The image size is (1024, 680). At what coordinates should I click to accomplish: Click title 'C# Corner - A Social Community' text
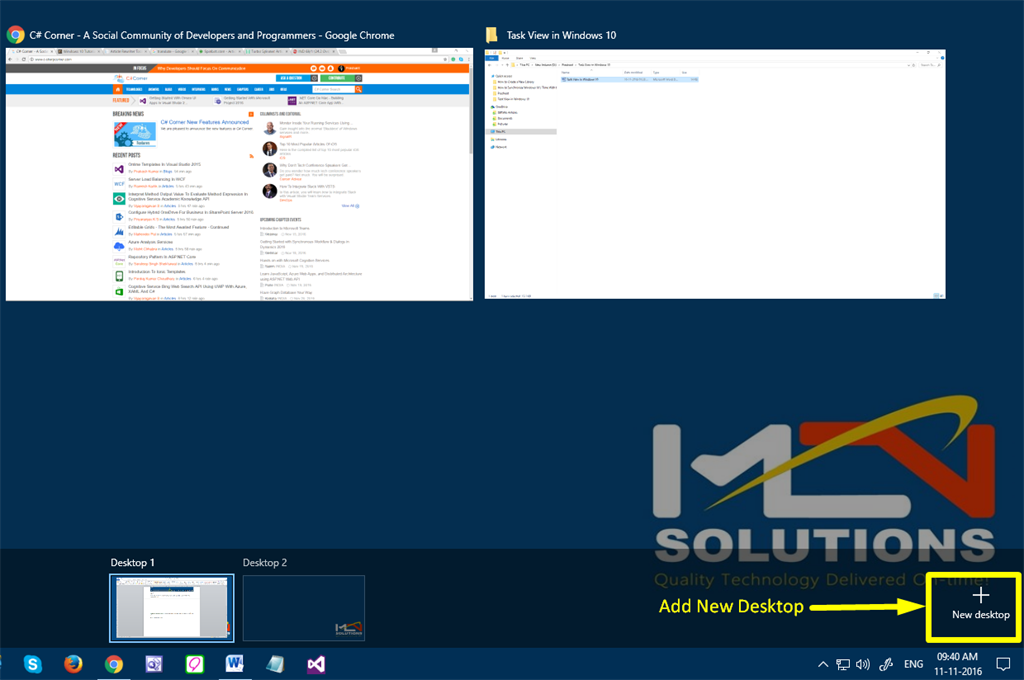coord(212,35)
